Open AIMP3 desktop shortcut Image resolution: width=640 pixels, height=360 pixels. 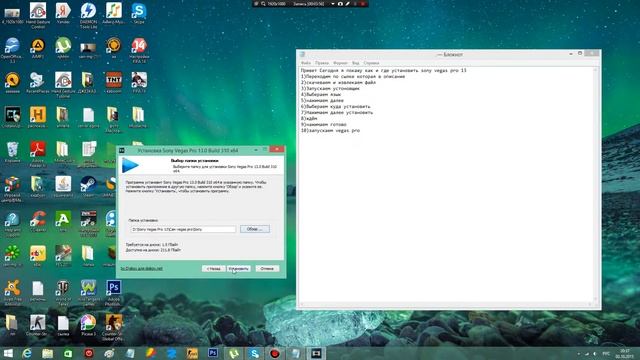point(38,48)
